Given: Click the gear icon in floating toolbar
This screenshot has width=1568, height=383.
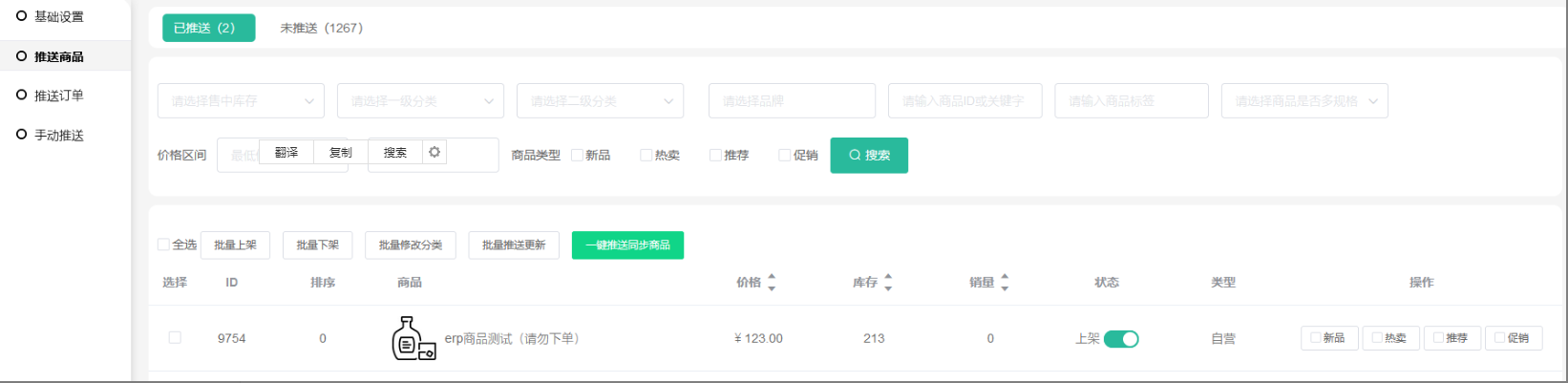Looking at the screenshot, I should click(x=434, y=153).
